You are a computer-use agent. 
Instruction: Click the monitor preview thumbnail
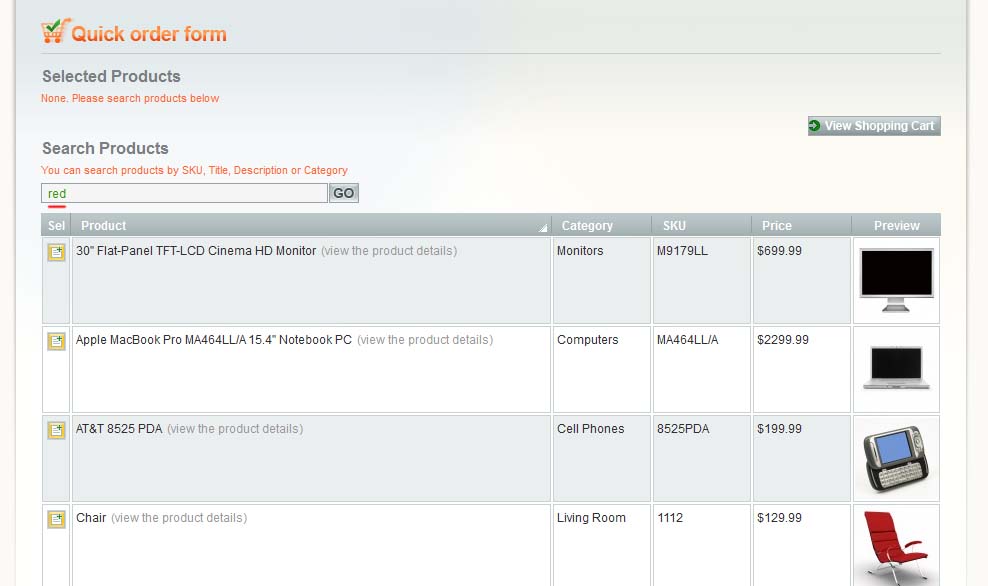pos(896,280)
